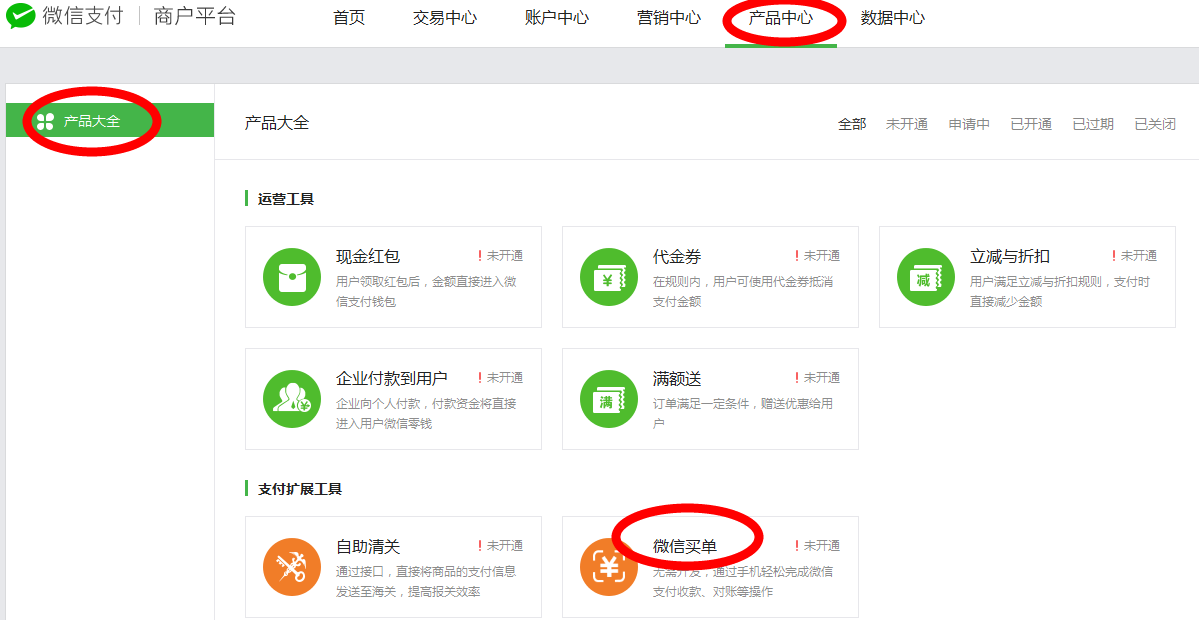This screenshot has width=1199, height=620.
Task: Open the 交易中心 tab
Action: point(444,18)
